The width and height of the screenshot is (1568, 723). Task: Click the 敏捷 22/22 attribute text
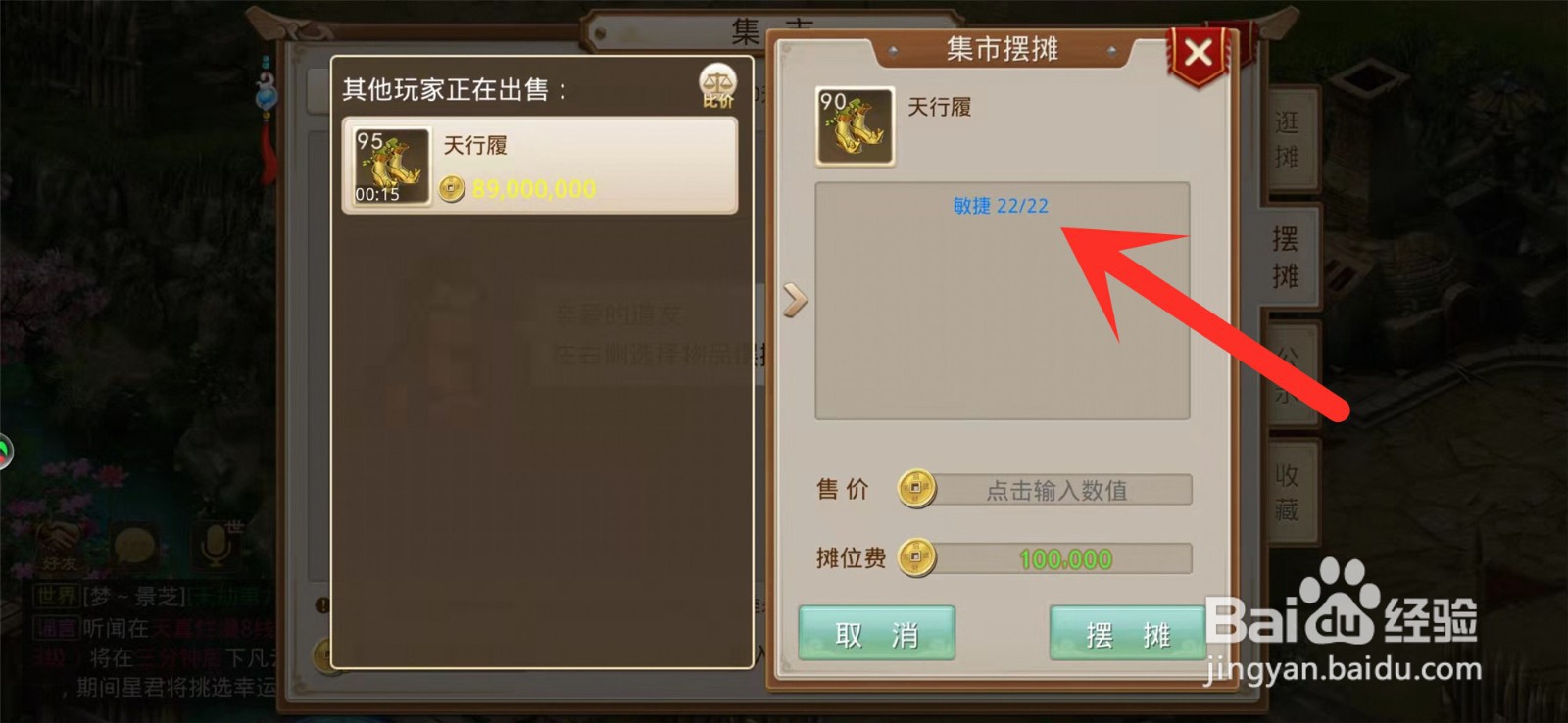1001,206
